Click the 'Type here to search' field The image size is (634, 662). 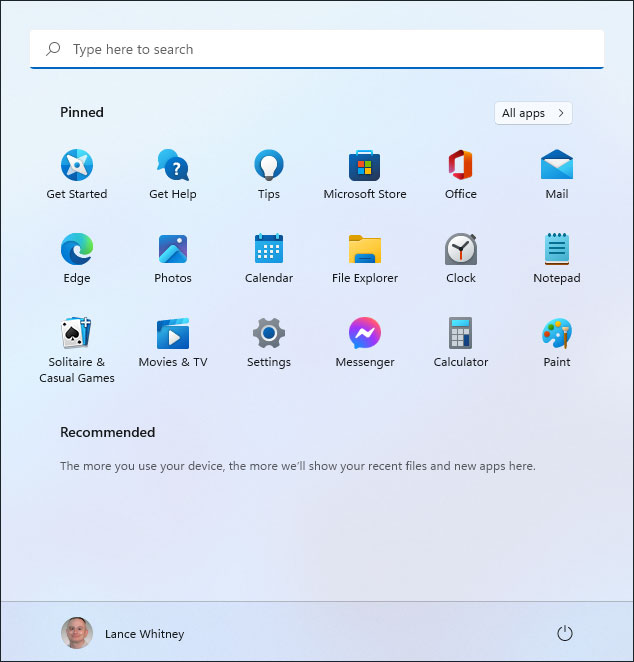click(317, 49)
